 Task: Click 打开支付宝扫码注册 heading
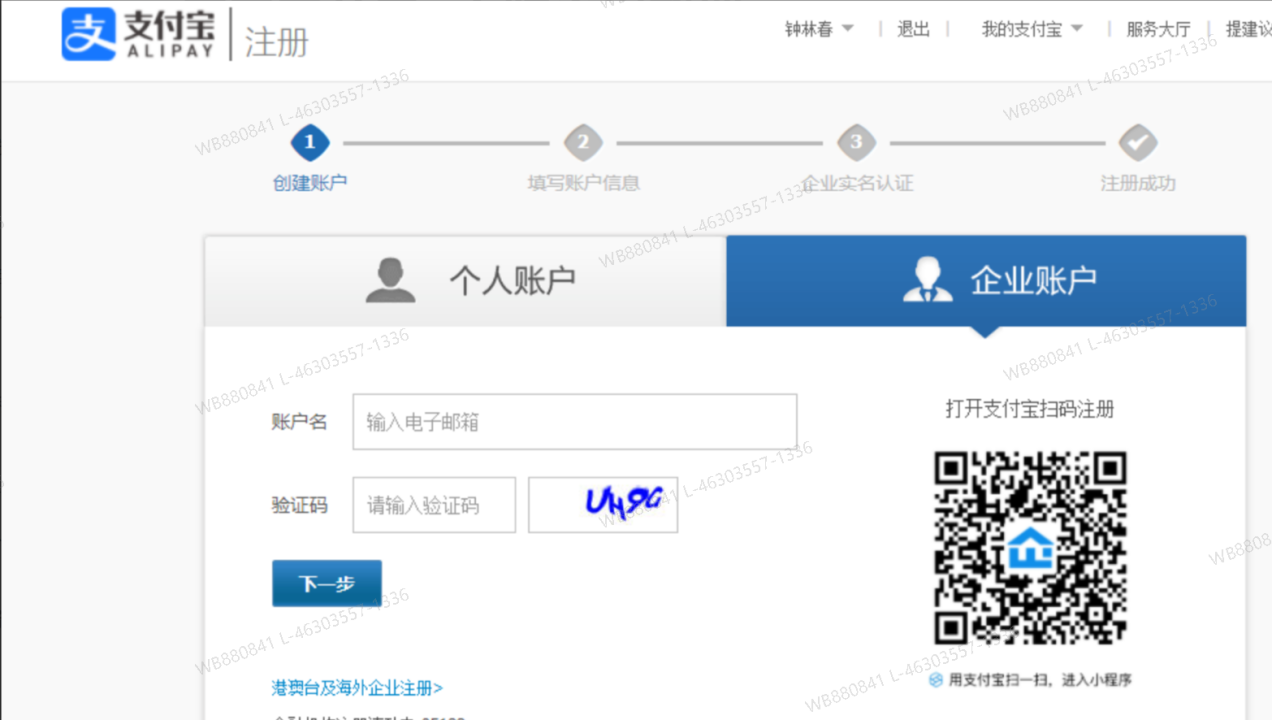1030,408
